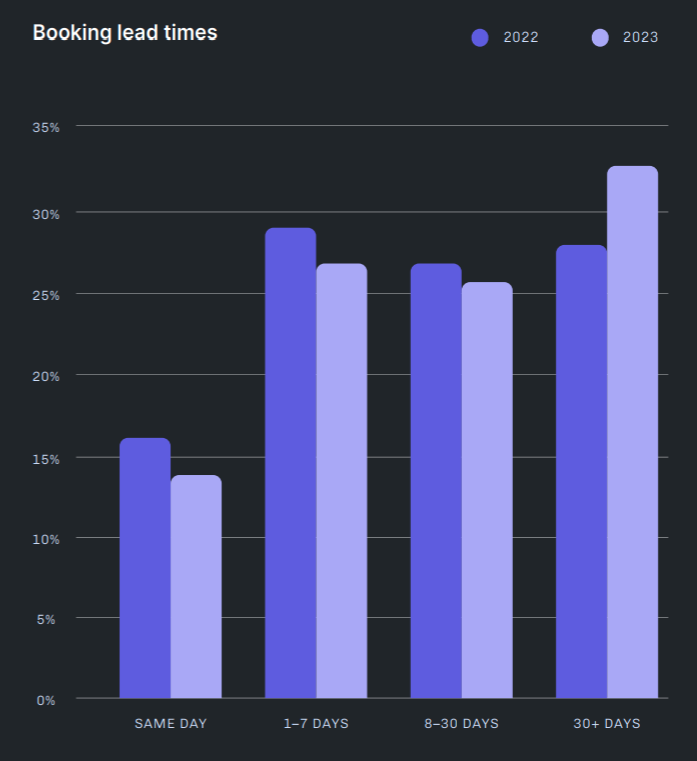Select the 2022 30+ Days bar
This screenshot has height=761, width=697.
(x=581, y=472)
